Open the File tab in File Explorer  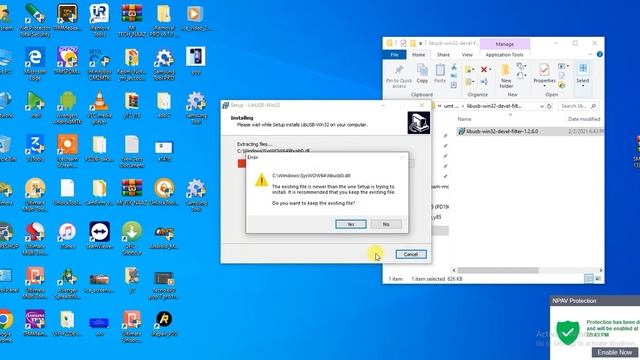(x=394, y=55)
